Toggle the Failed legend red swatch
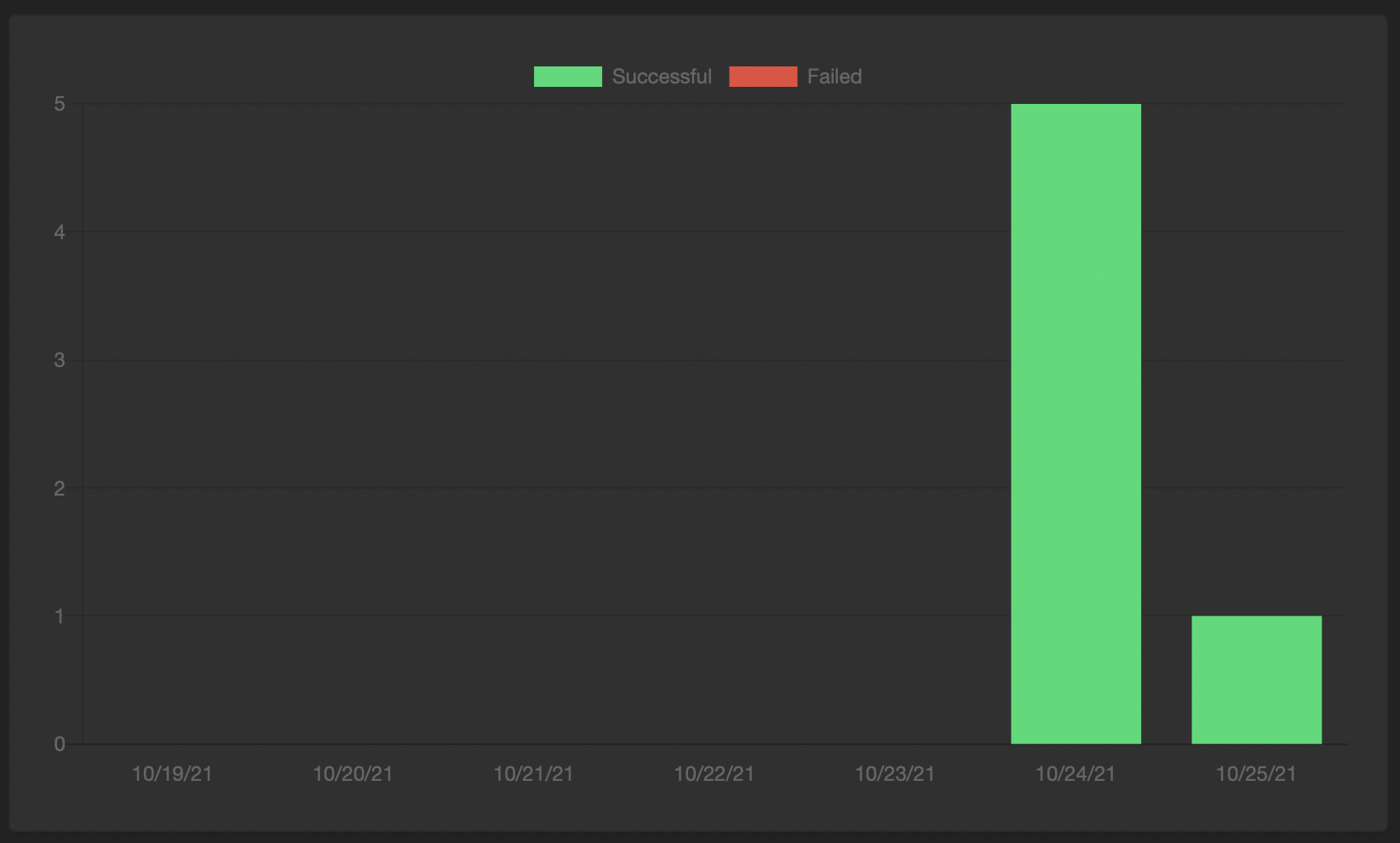Image resolution: width=1400 pixels, height=843 pixels. pos(763,77)
